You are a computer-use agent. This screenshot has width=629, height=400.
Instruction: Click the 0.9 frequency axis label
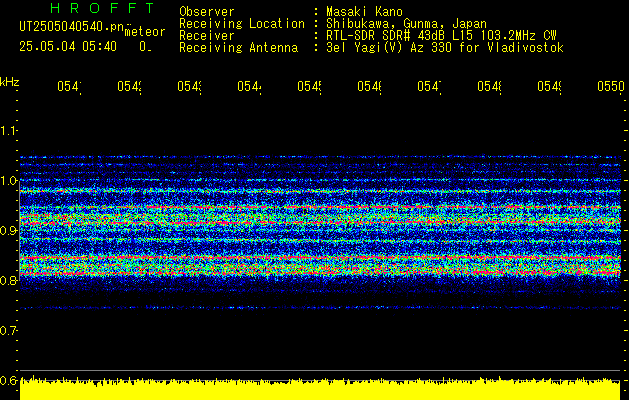tap(8, 230)
